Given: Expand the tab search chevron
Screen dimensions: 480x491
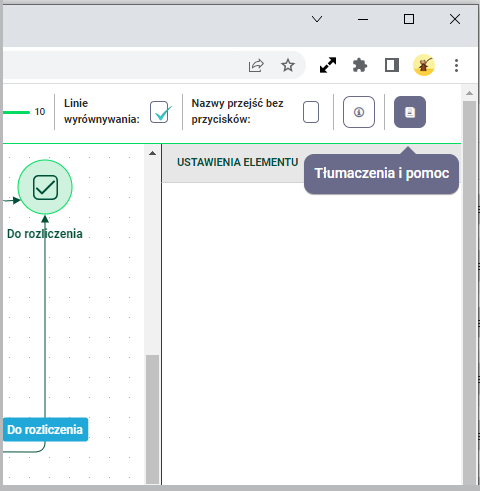Looking at the screenshot, I should click(x=317, y=19).
